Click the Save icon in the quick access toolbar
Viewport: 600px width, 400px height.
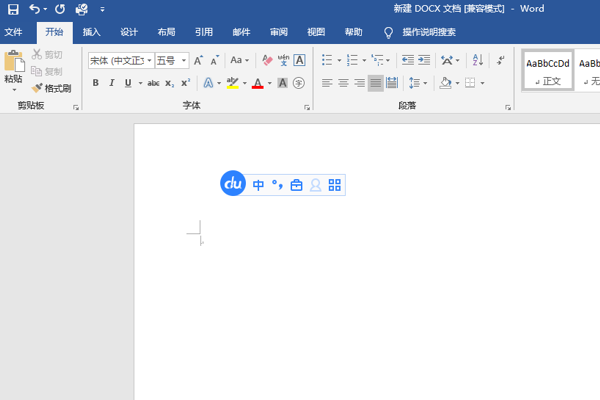point(13,9)
